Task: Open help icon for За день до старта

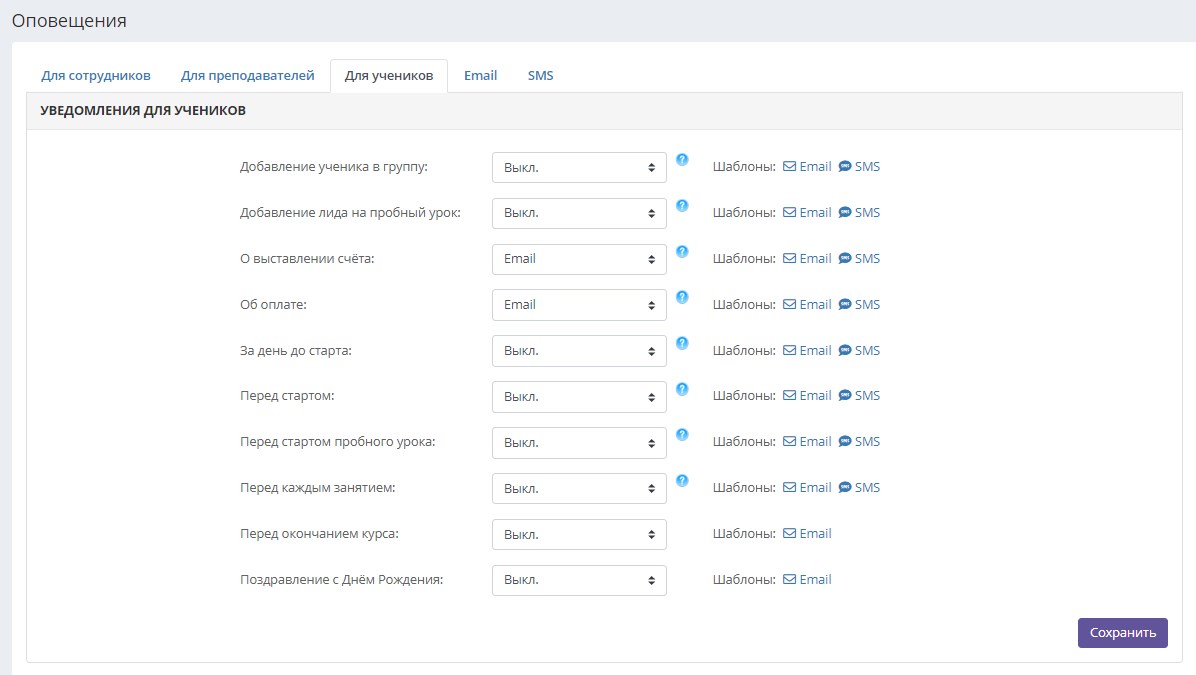Action: (682, 343)
